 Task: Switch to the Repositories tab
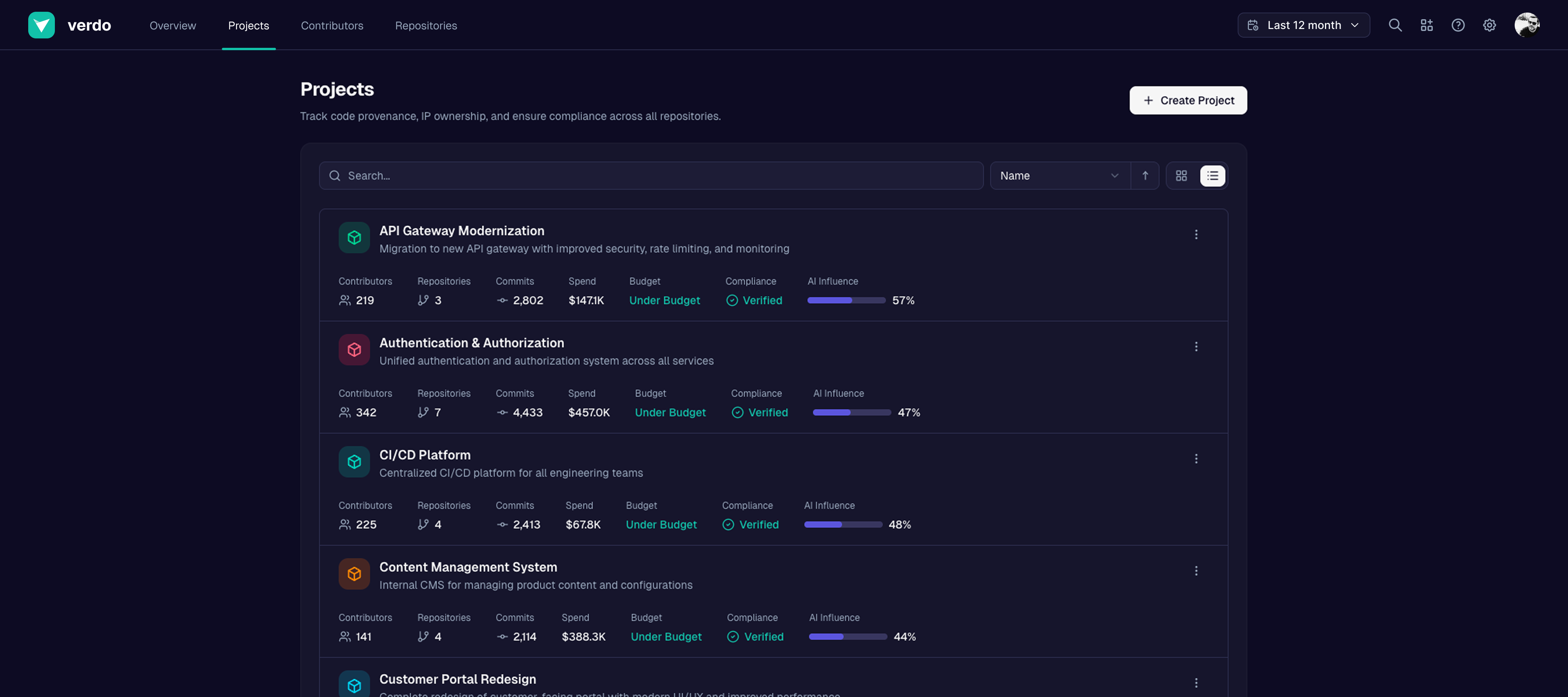coord(425,25)
